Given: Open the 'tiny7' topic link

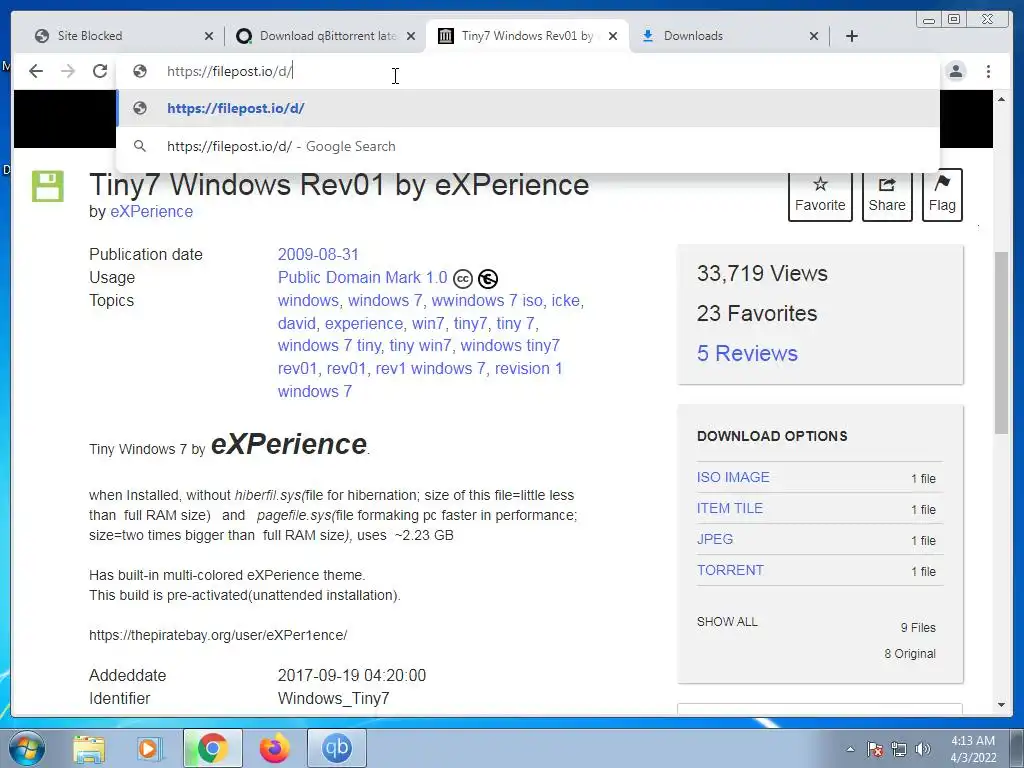Looking at the screenshot, I should point(470,323).
